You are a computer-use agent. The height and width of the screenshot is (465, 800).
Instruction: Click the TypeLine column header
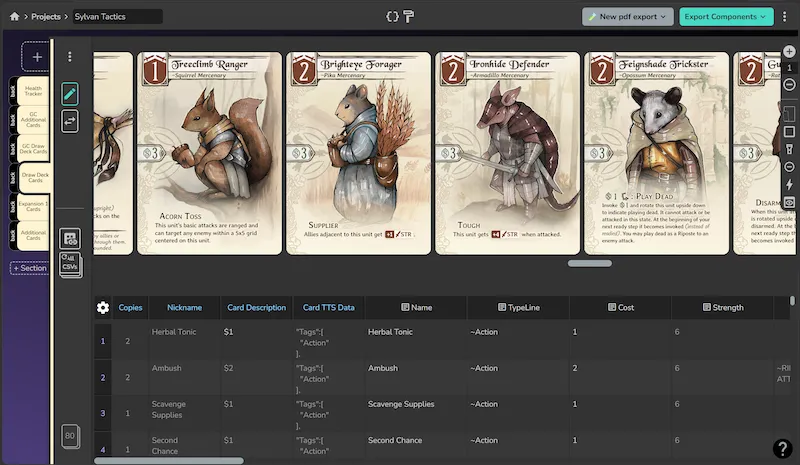518,307
